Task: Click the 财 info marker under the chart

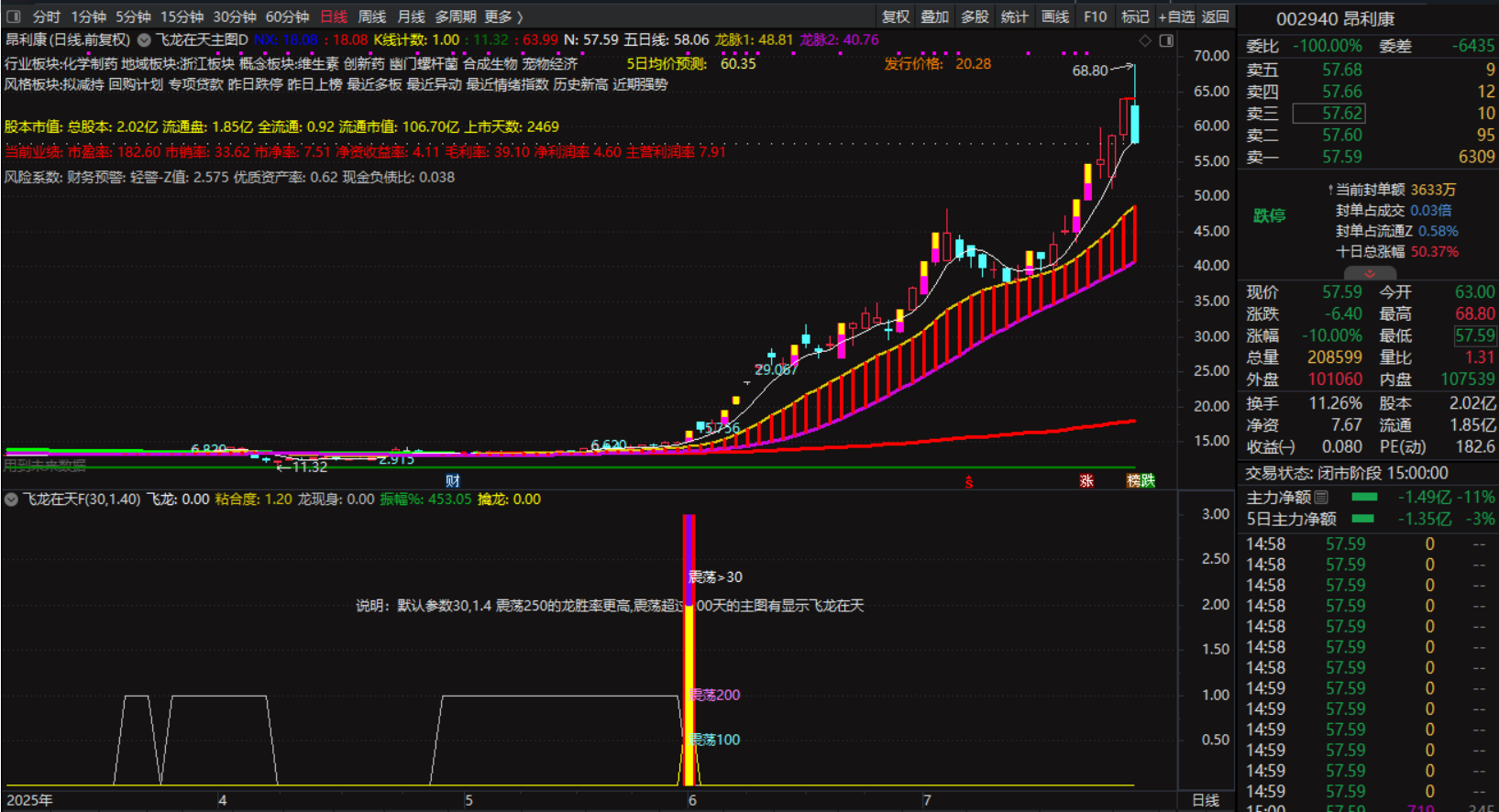Action: click(452, 481)
